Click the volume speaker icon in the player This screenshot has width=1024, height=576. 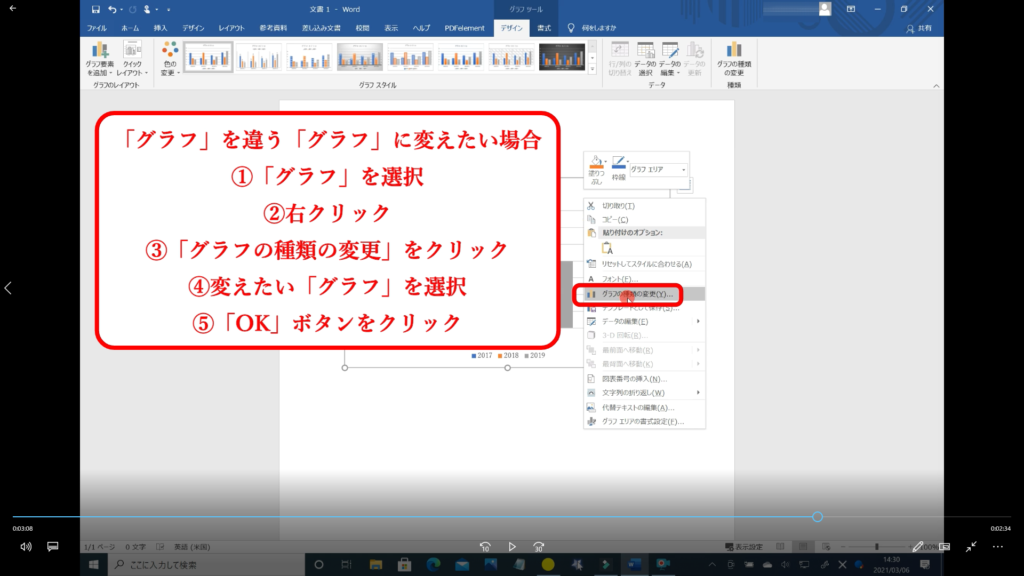pos(26,547)
